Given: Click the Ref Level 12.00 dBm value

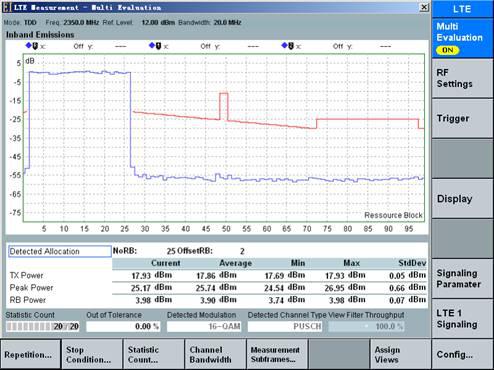Looking at the screenshot, I should (x=158, y=23).
